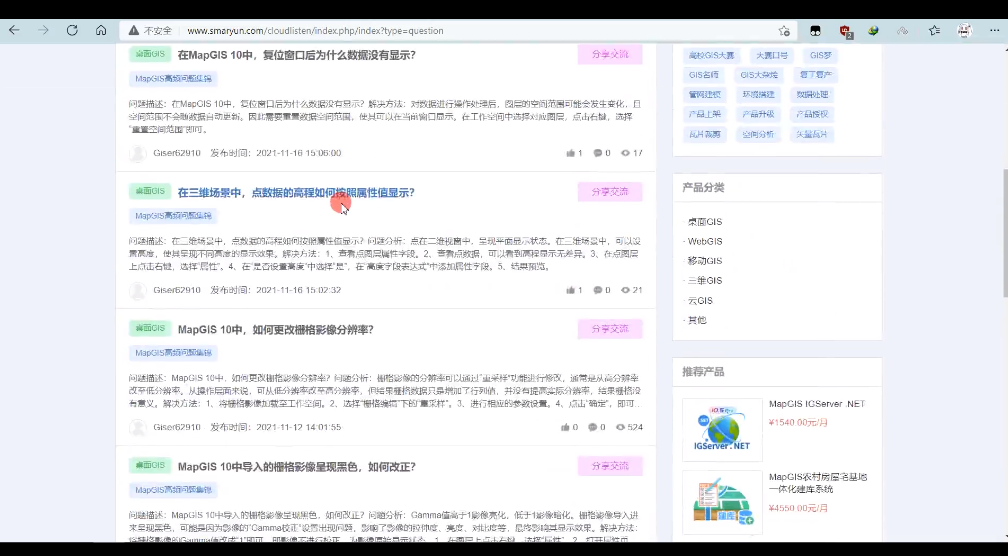Screen dimensions: 1008x556
Task: Open 点数据的高程如何按照属性值显示 question
Action: coord(296,192)
